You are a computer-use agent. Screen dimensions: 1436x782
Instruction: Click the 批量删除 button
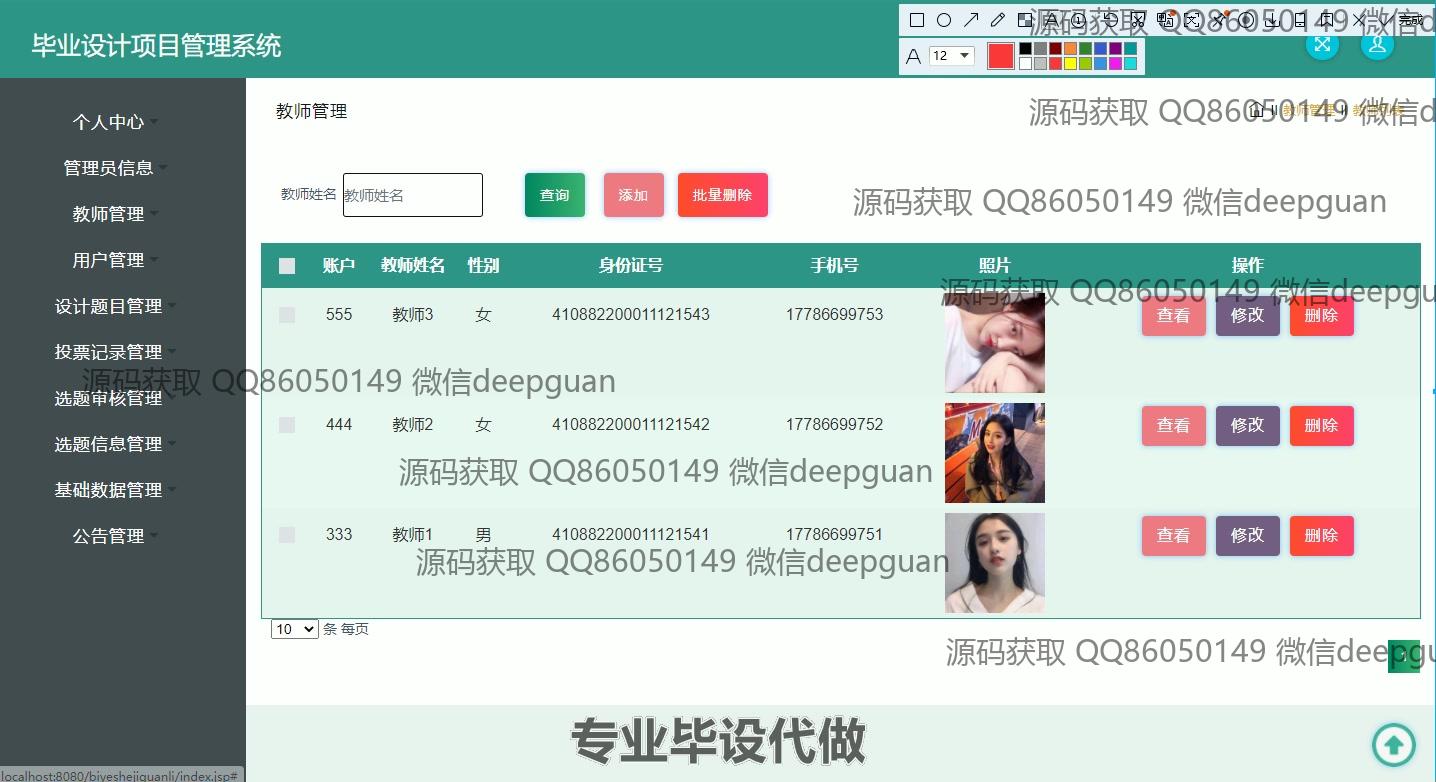coord(722,195)
